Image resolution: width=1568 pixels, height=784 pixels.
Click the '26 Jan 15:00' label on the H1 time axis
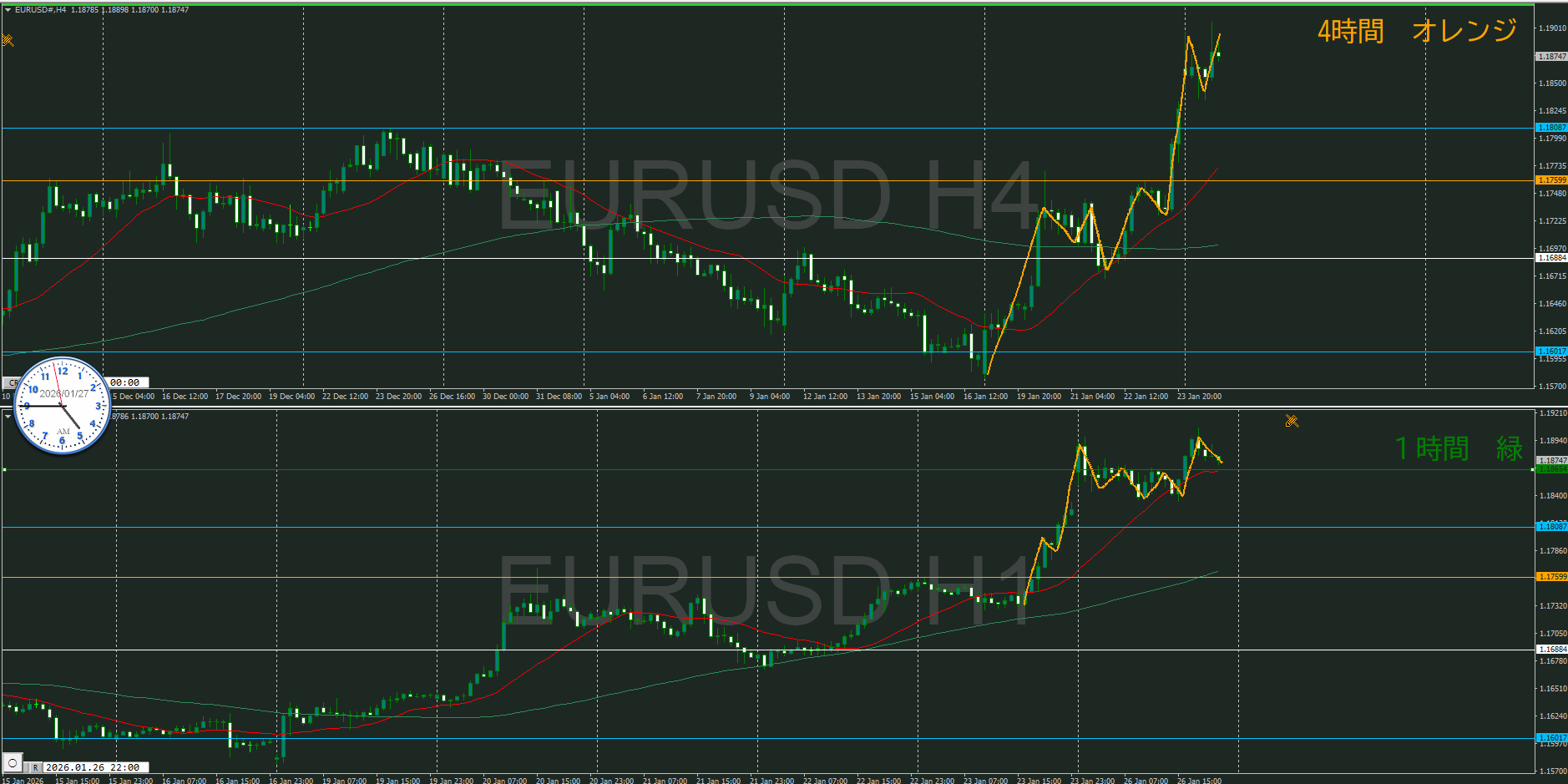[1198, 781]
